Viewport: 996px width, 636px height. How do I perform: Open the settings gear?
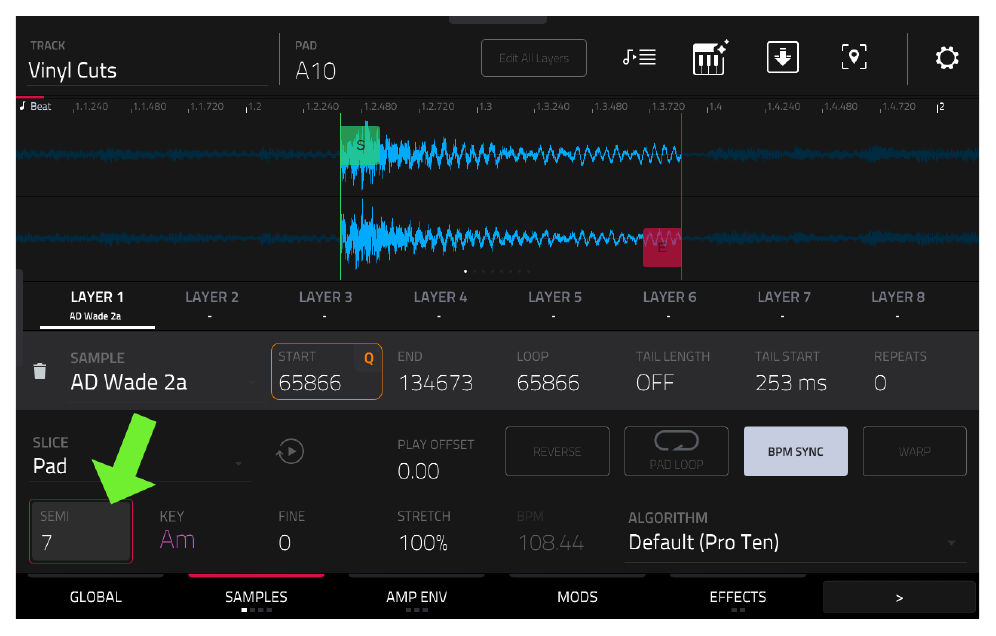click(946, 58)
